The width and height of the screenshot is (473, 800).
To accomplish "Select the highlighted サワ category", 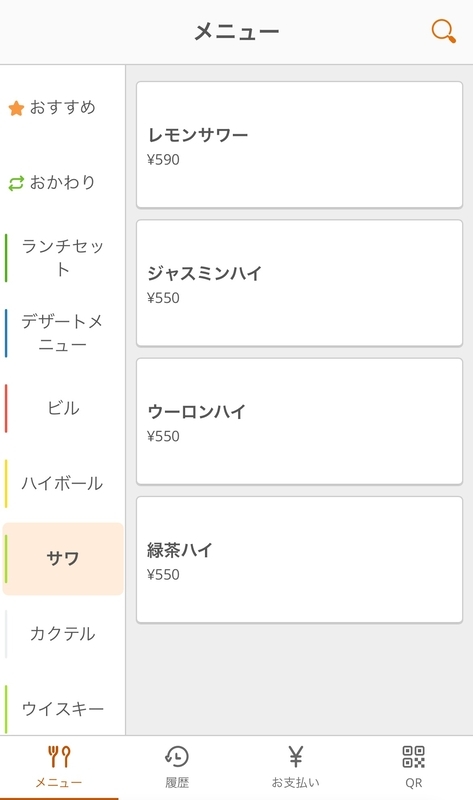I will [x=63, y=559].
